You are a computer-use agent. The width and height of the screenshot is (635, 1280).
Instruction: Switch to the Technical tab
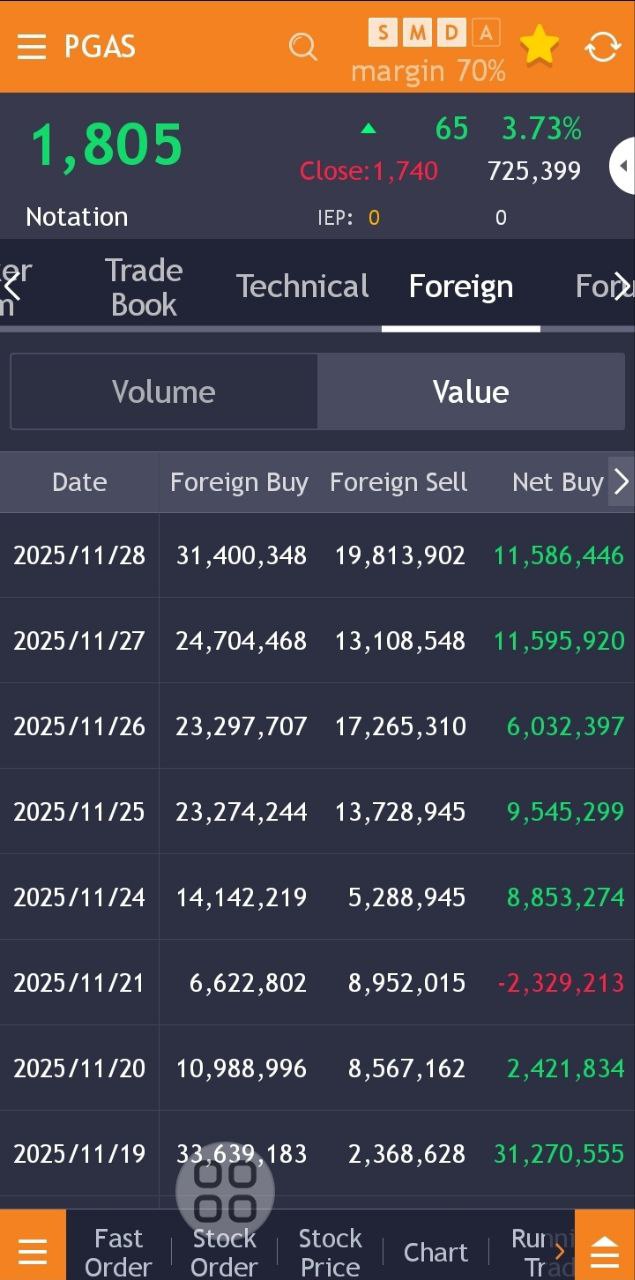pyautogui.click(x=302, y=287)
